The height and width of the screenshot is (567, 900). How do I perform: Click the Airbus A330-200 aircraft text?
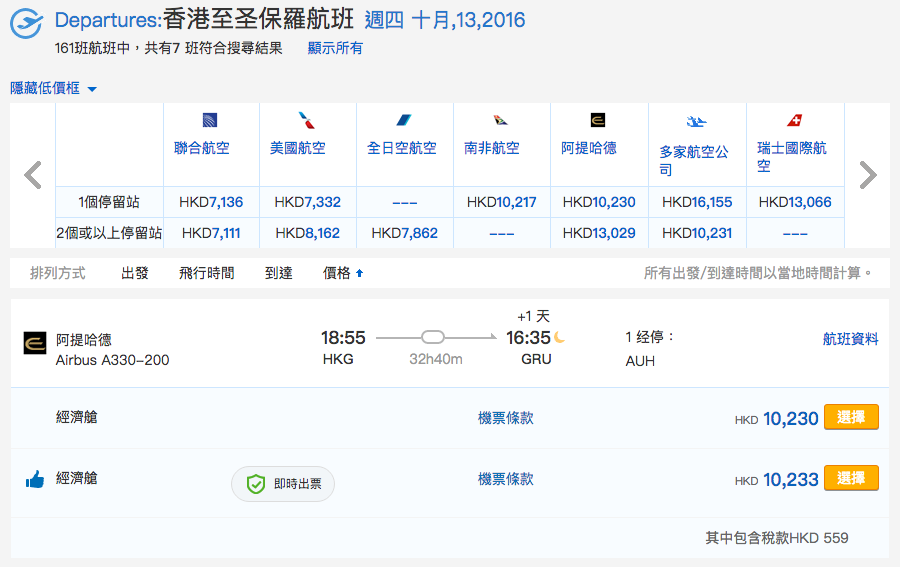(112, 360)
